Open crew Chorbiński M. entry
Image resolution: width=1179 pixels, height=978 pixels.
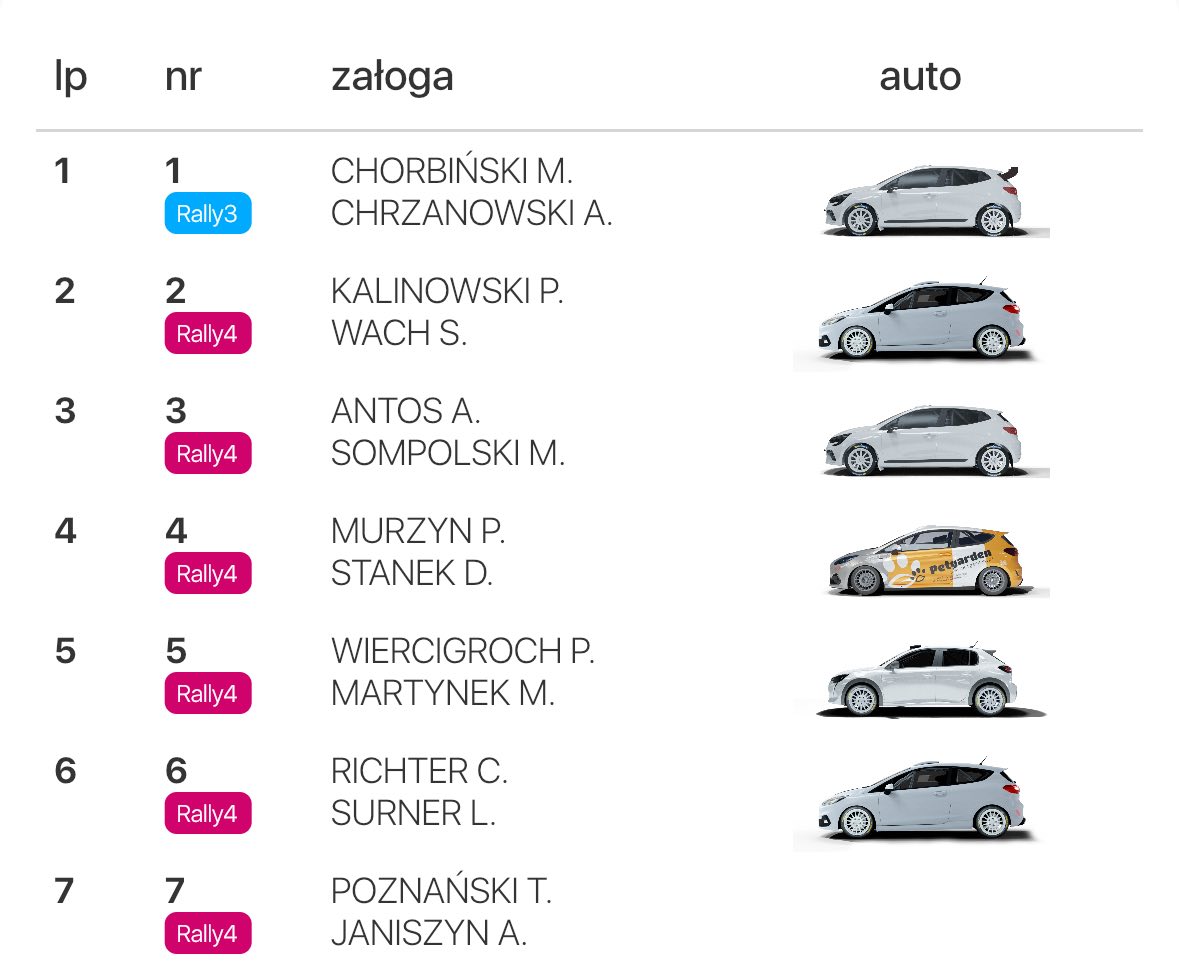pos(452,171)
